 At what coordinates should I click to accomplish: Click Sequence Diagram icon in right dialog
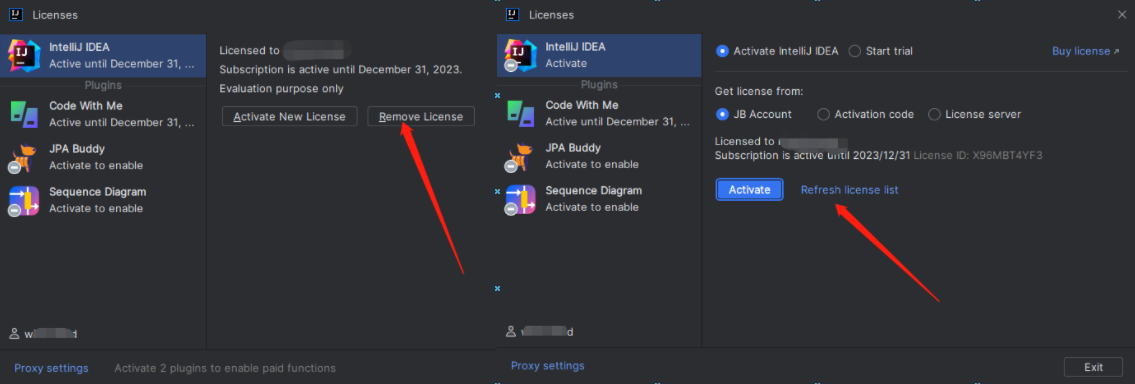click(520, 201)
